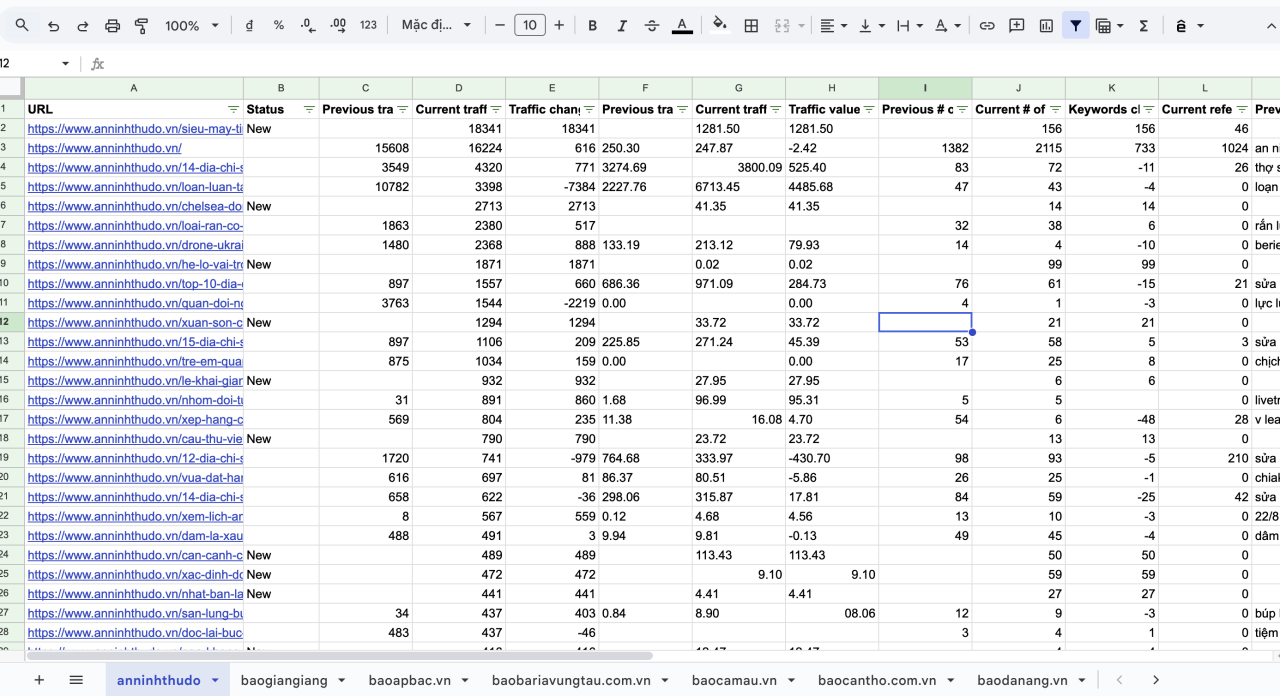Image resolution: width=1280 pixels, height=696 pixels.
Task: Redo the last action
Action: point(82,25)
